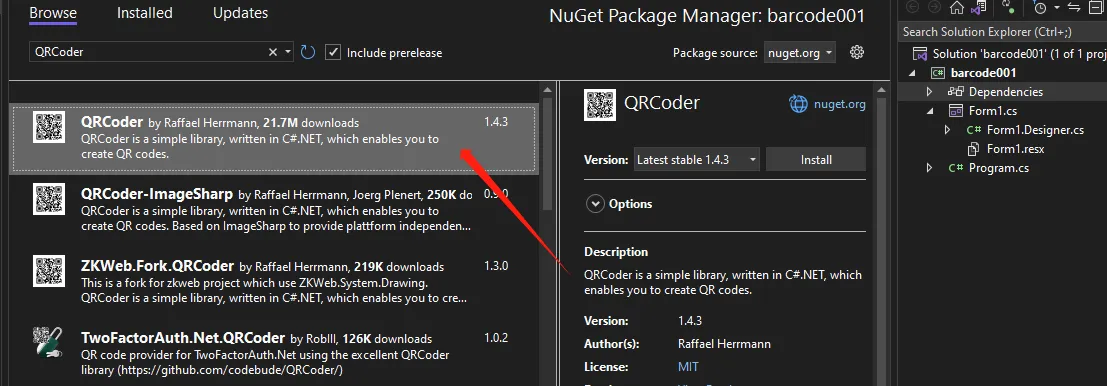Open the Package source nuget.org dropdown
1107x386 pixels.
[799, 52]
